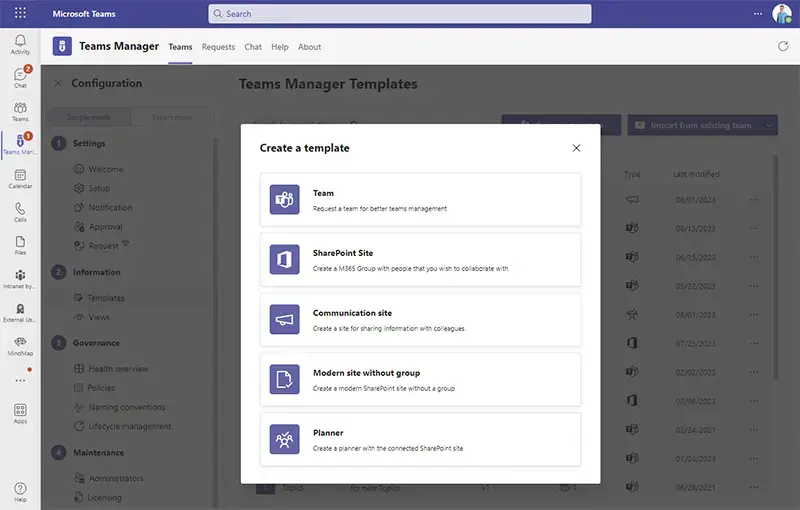Choose the SharePoint Site template title

(343, 253)
